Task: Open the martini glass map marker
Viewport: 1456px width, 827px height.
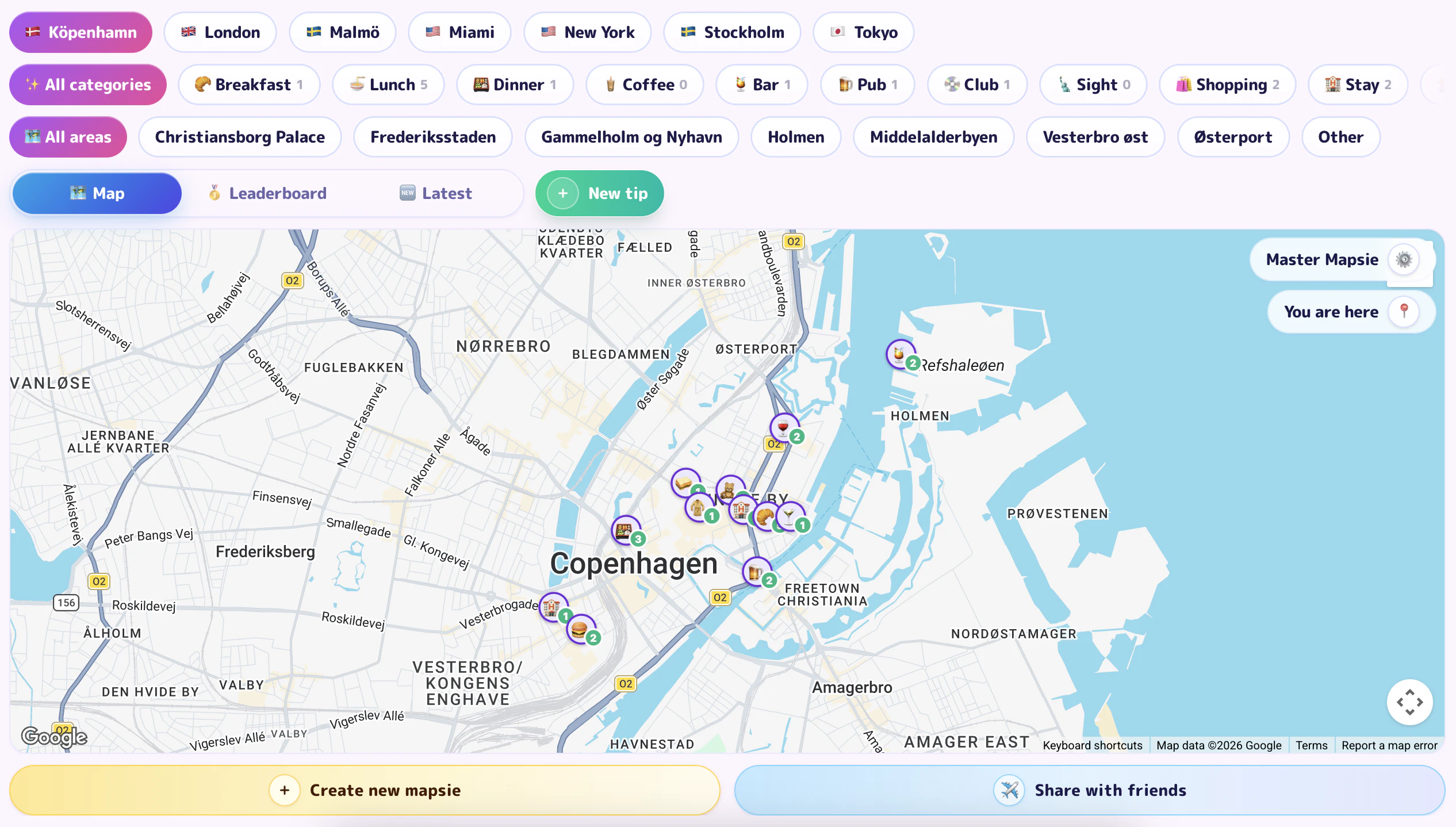Action: pyautogui.click(x=790, y=516)
